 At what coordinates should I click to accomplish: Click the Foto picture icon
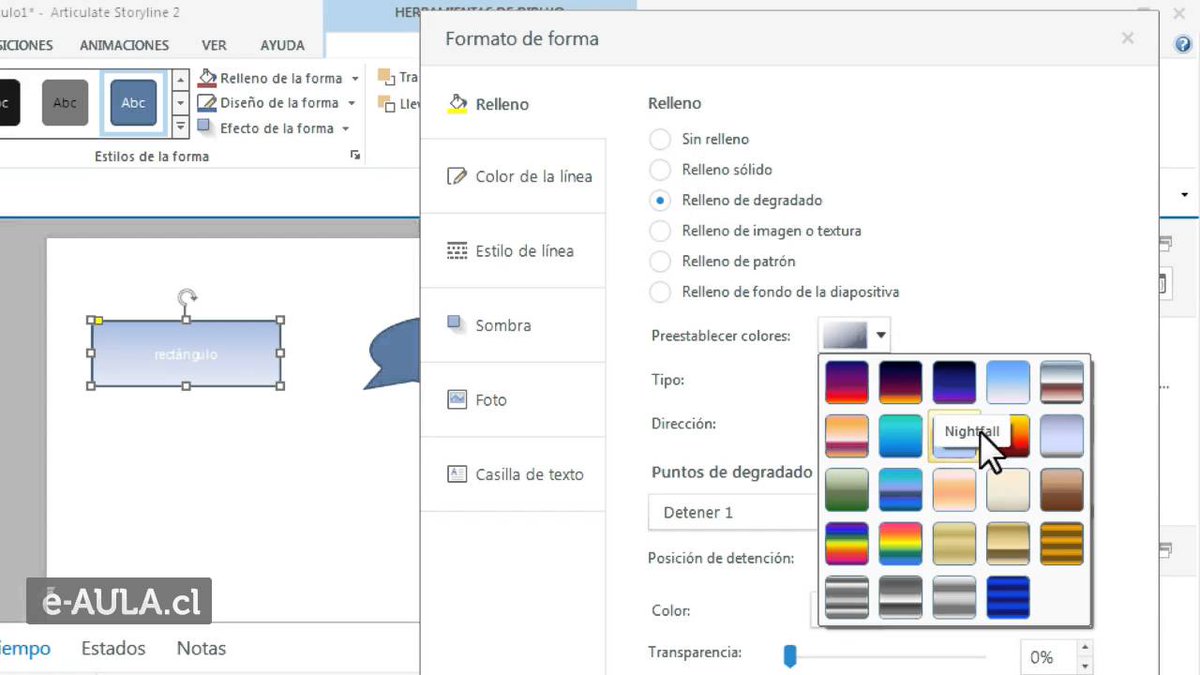pyautogui.click(x=457, y=399)
